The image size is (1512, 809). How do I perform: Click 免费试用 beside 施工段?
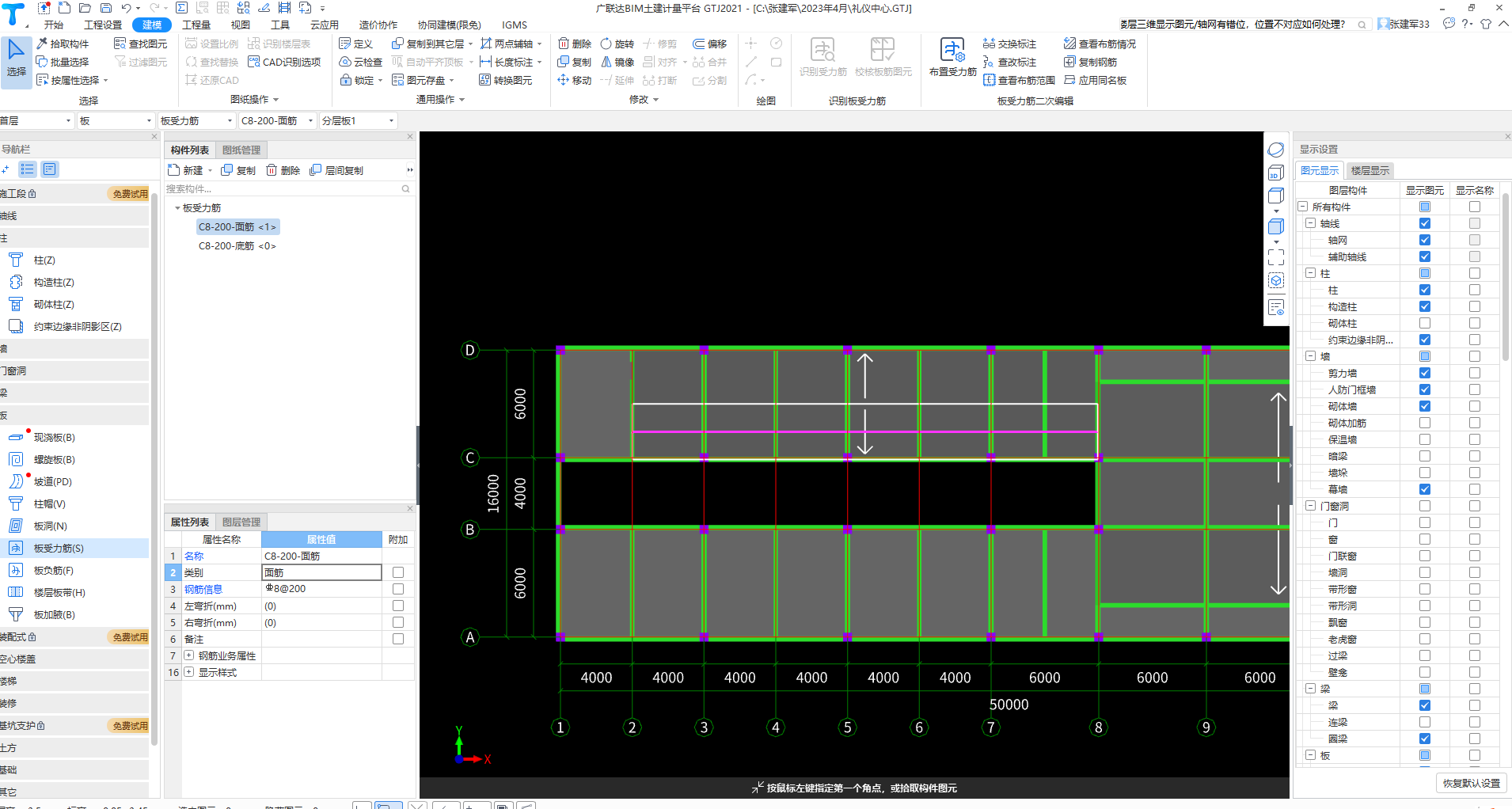[x=130, y=193]
